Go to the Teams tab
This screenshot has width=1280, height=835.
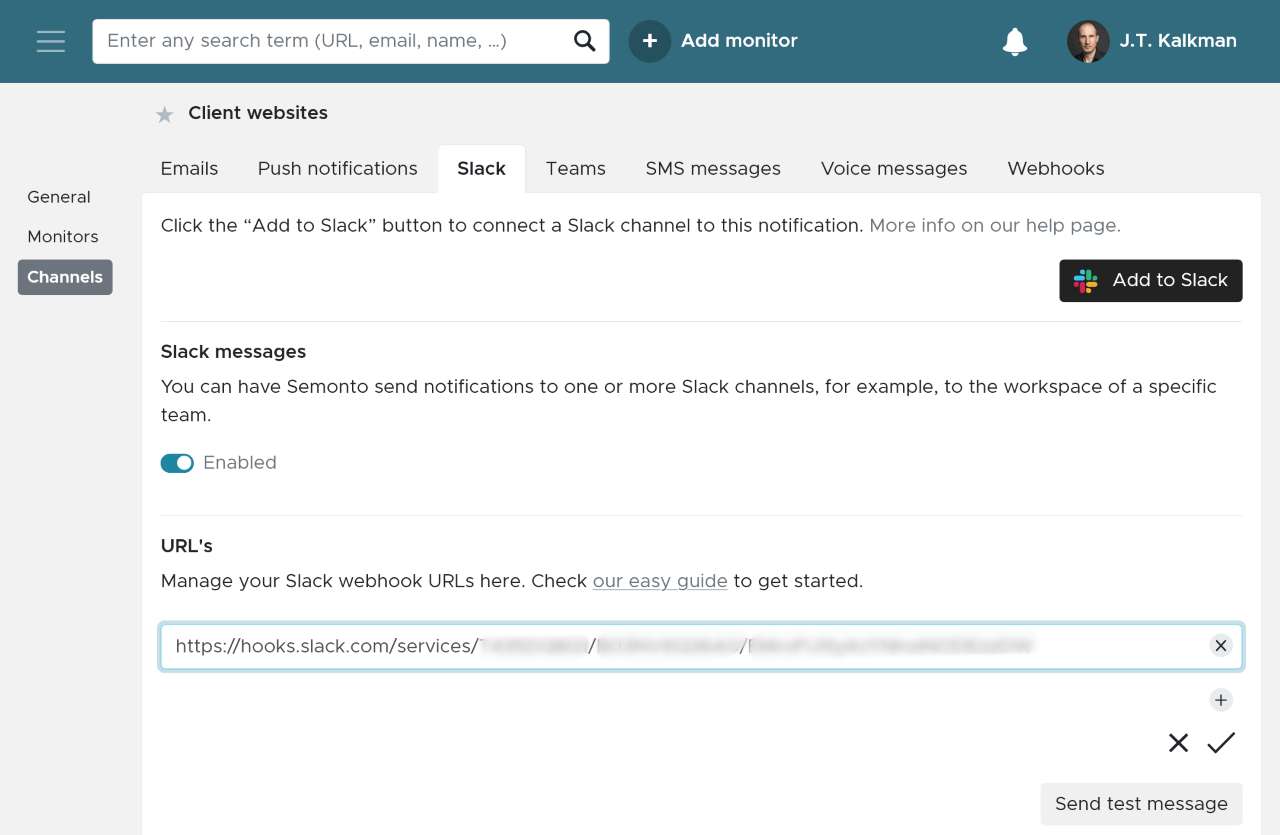pyautogui.click(x=576, y=169)
